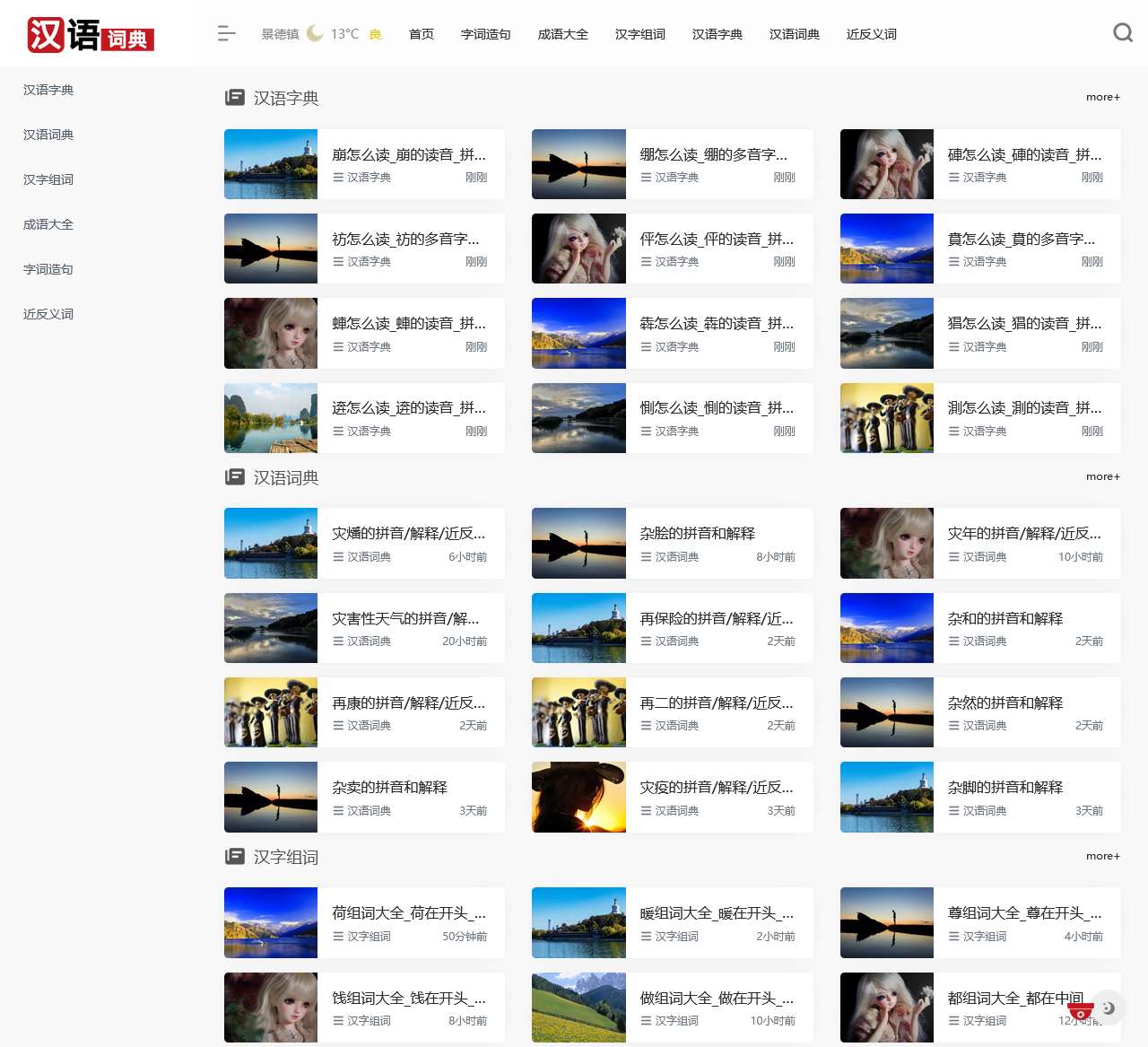Open the article 再二的拼音/解释/近反

pyautogui.click(x=717, y=702)
